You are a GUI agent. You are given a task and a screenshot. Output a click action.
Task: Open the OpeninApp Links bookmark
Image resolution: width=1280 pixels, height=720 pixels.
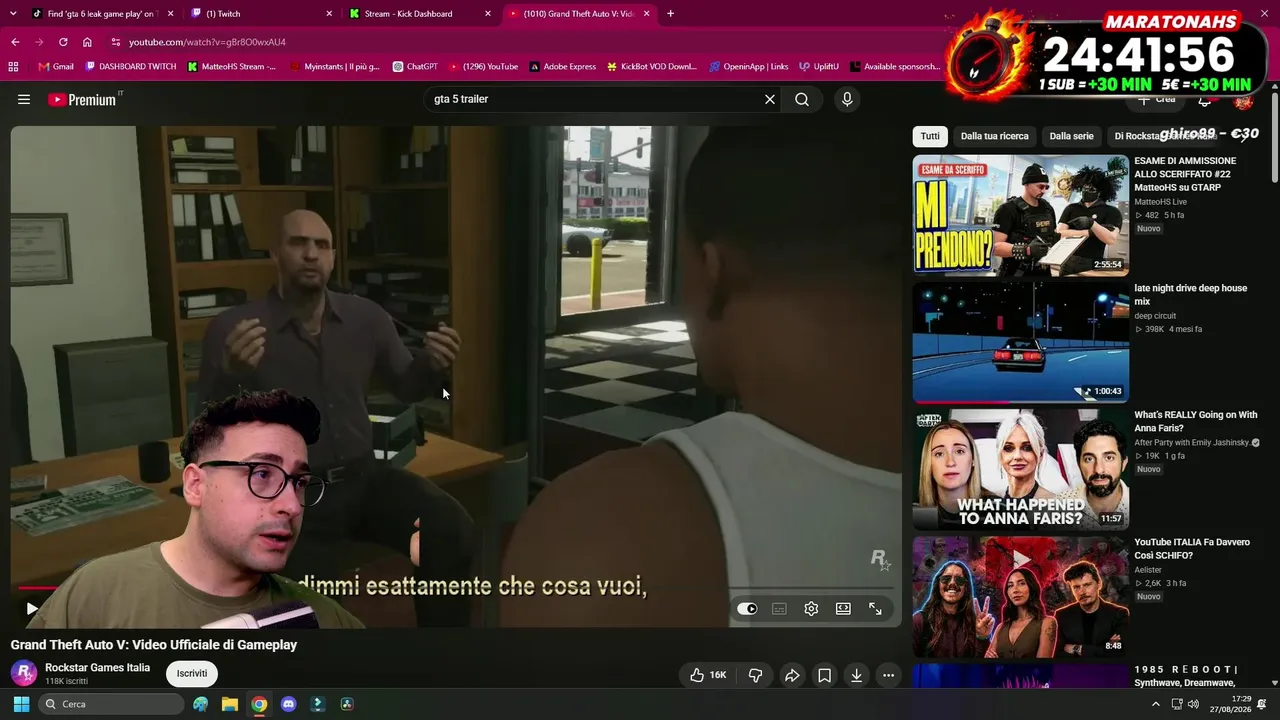click(x=749, y=67)
